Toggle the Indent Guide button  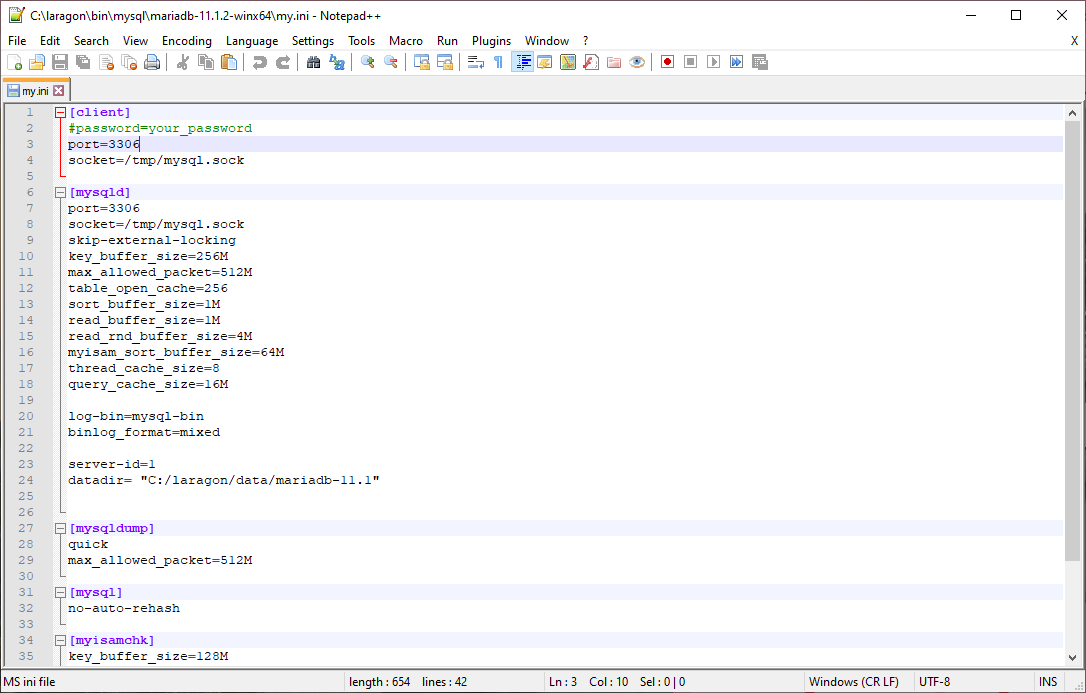tap(522, 62)
